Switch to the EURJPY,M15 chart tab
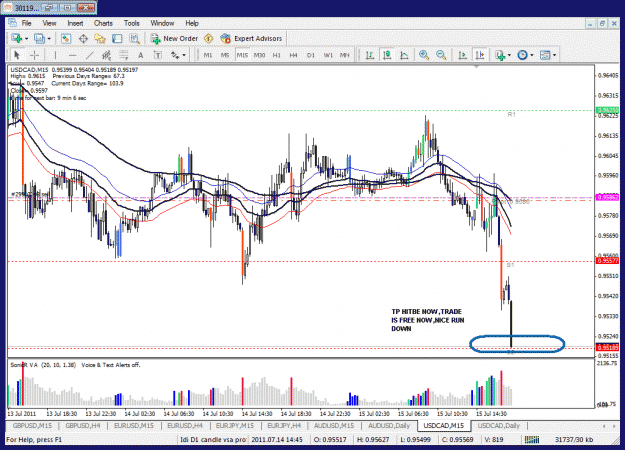 [235, 426]
